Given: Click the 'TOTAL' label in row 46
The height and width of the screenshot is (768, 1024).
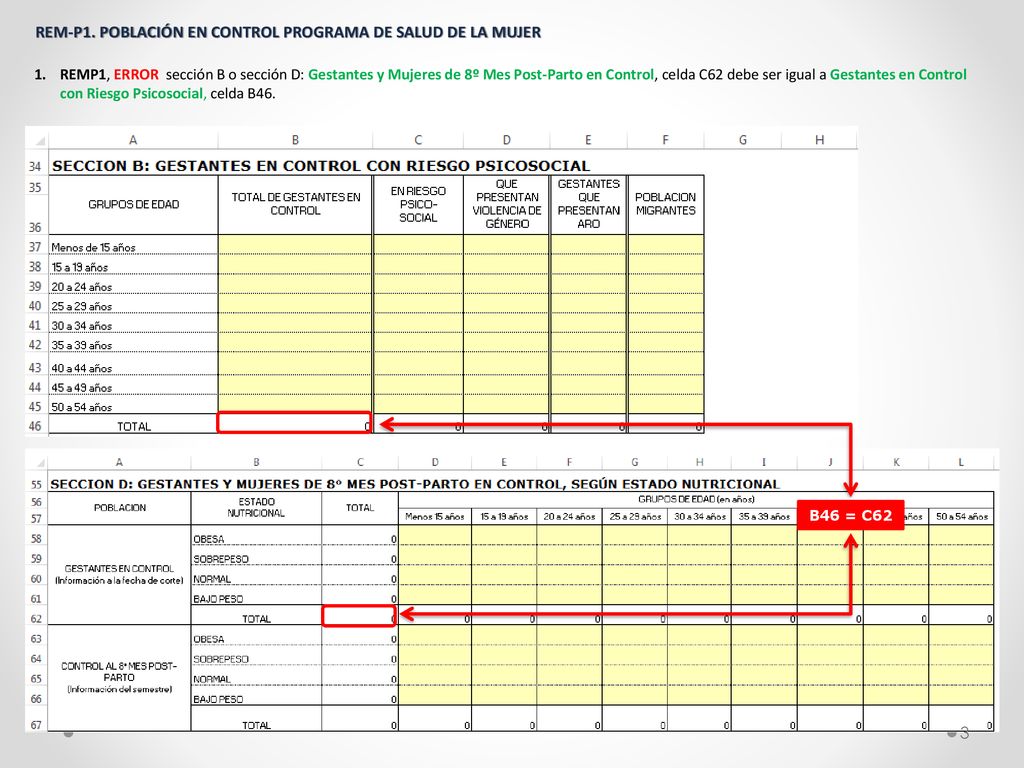Looking at the screenshot, I should (x=134, y=426).
